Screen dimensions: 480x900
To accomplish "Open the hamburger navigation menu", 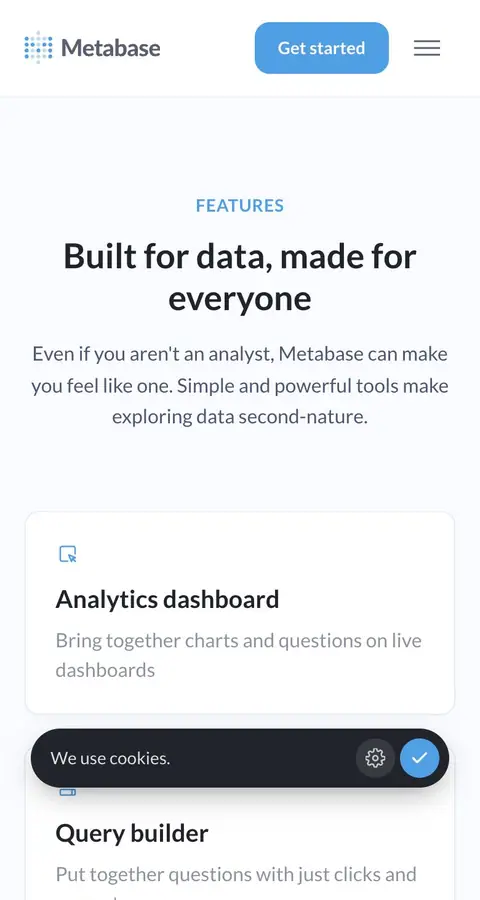I will pyautogui.click(x=427, y=48).
